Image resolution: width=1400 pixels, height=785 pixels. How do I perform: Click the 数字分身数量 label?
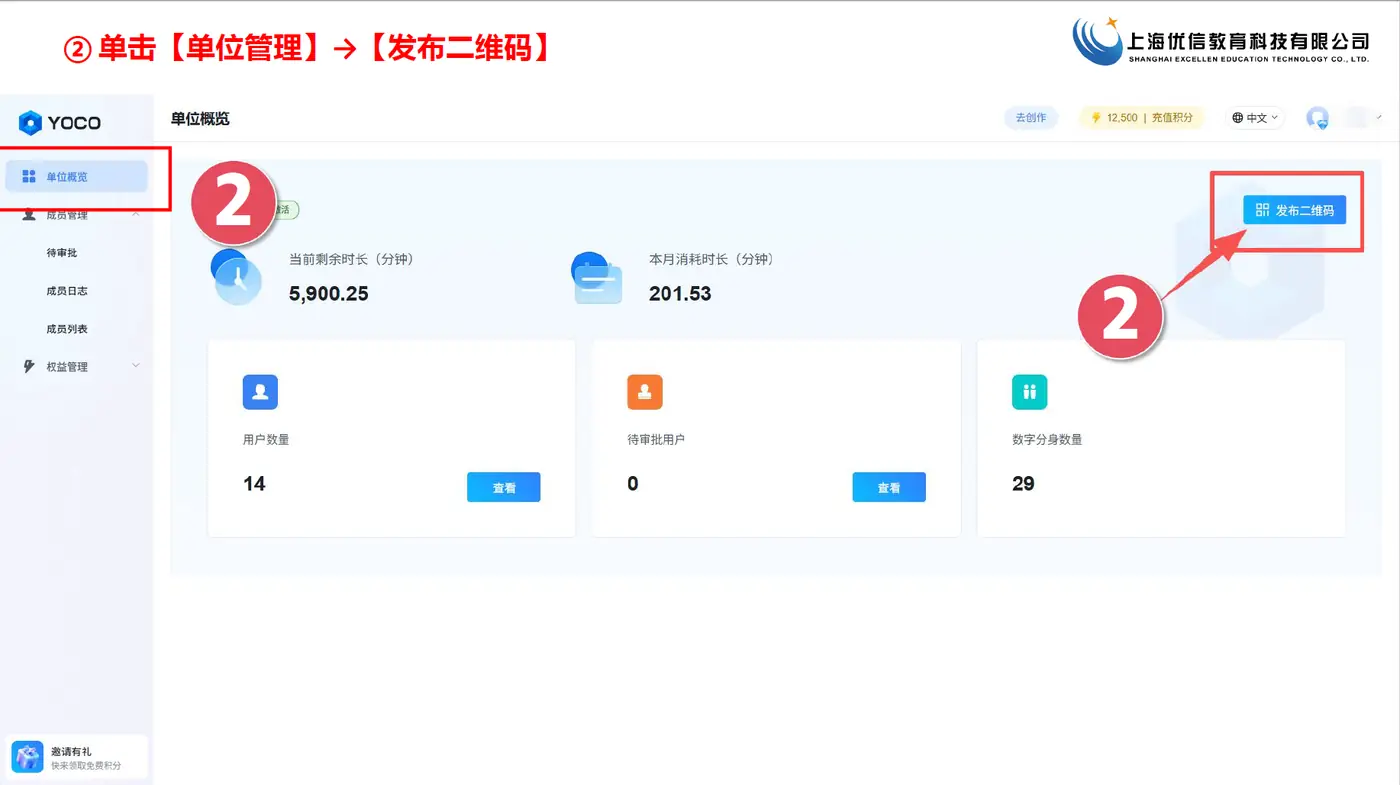coord(1047,439)
